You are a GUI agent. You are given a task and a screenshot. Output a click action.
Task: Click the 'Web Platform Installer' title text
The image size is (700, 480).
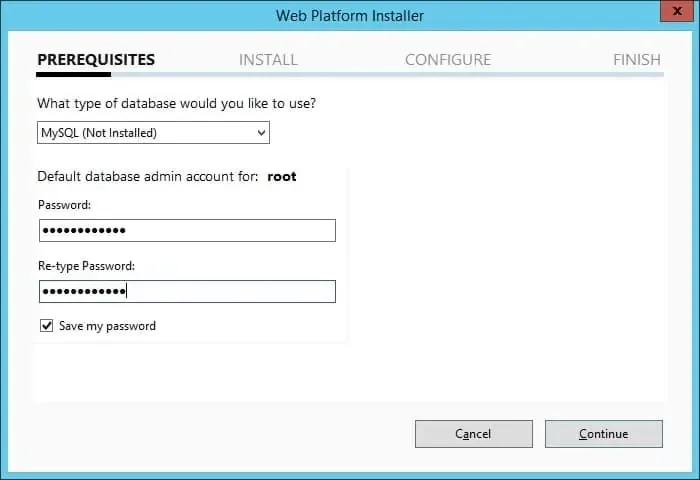pos(350,16)
